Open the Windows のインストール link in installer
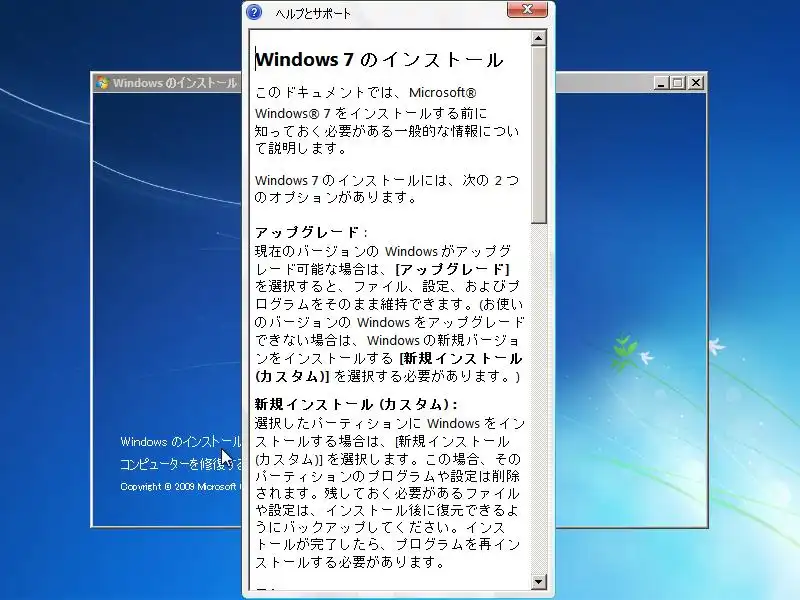Viewport: 800px width, 600px height. pos(181,442)
